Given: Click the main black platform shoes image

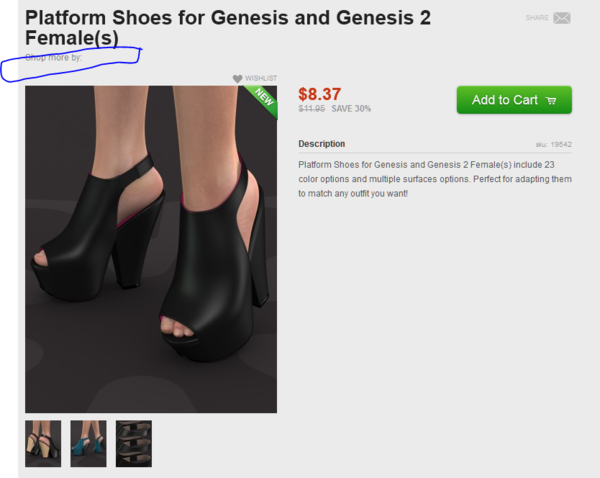Looking at the screenshot, I should [x=150, y=250].
